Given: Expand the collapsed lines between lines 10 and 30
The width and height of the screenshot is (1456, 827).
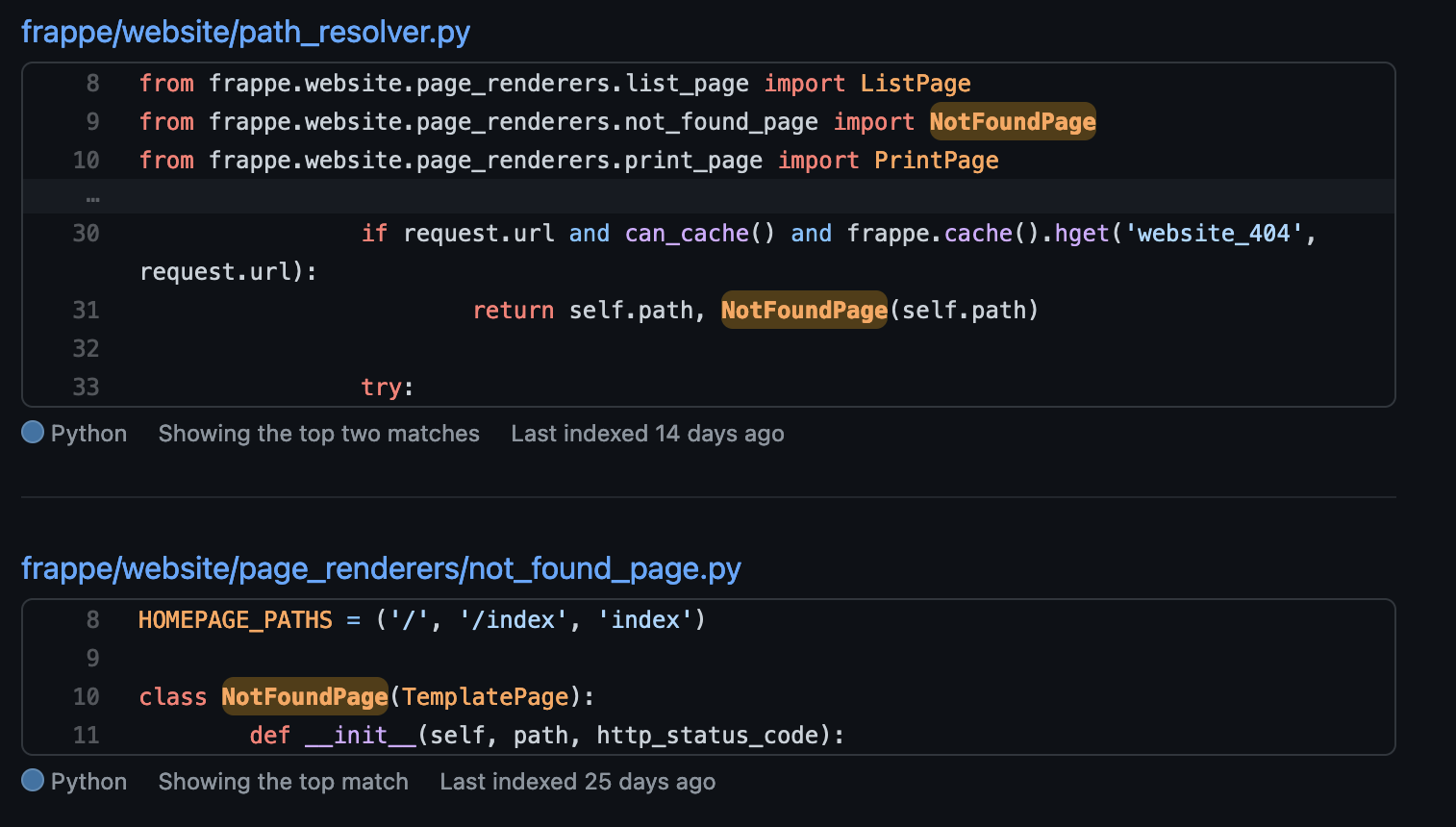Looking at the screenshot, I should coord(91,196).
